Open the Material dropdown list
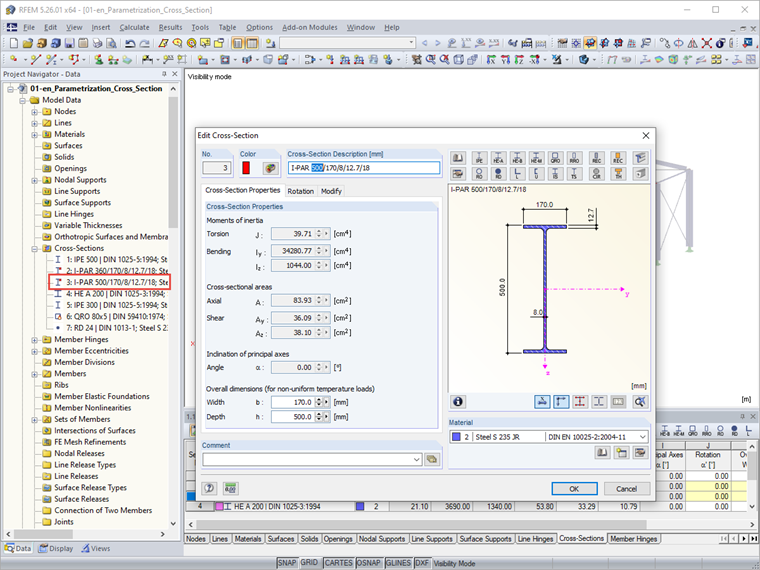 pyautogui.click(x=641, y=437)
